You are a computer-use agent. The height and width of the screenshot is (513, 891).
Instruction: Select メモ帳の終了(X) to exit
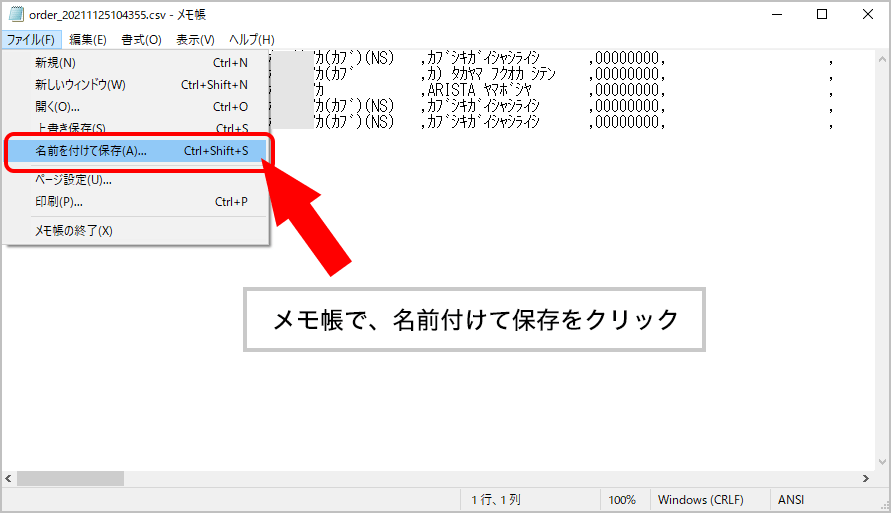click(x=136, y=231)
